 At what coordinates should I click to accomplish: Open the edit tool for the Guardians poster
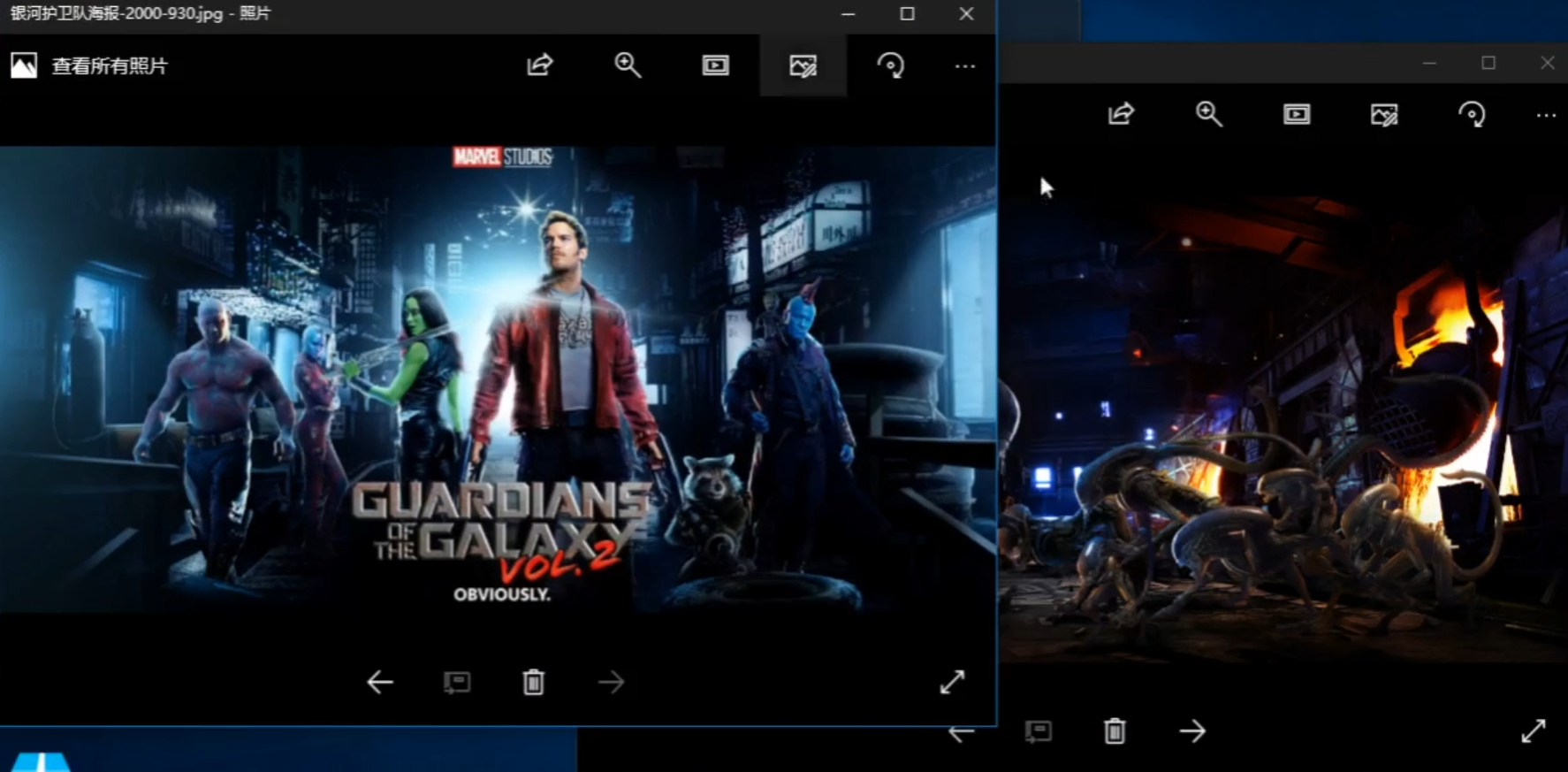803,65
